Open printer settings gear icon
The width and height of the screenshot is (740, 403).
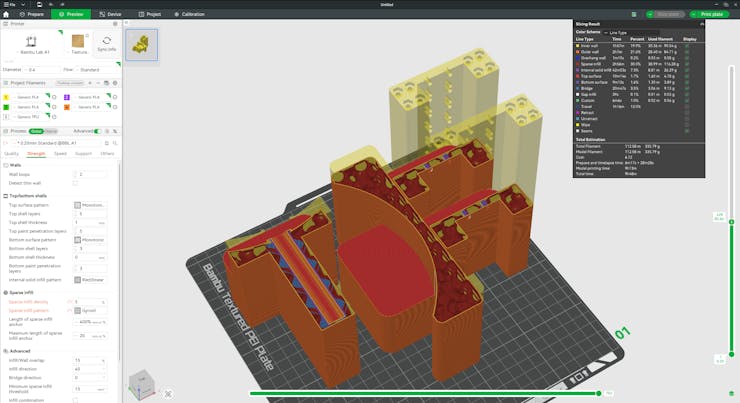[x=115, y=23]
